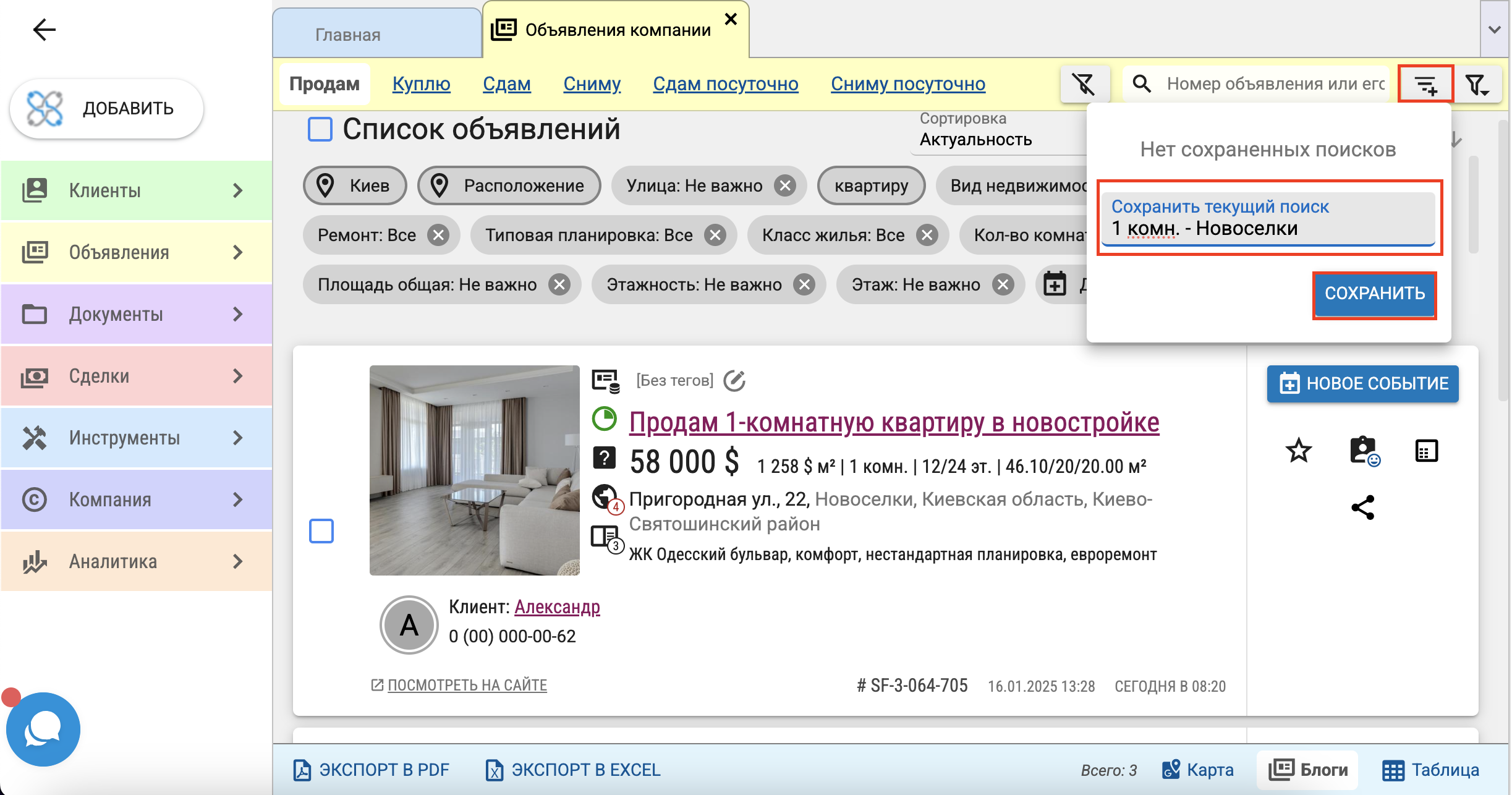Click the clear filters funnel icon
This screenshot has width=1512, height=795.
(1084, 84)
